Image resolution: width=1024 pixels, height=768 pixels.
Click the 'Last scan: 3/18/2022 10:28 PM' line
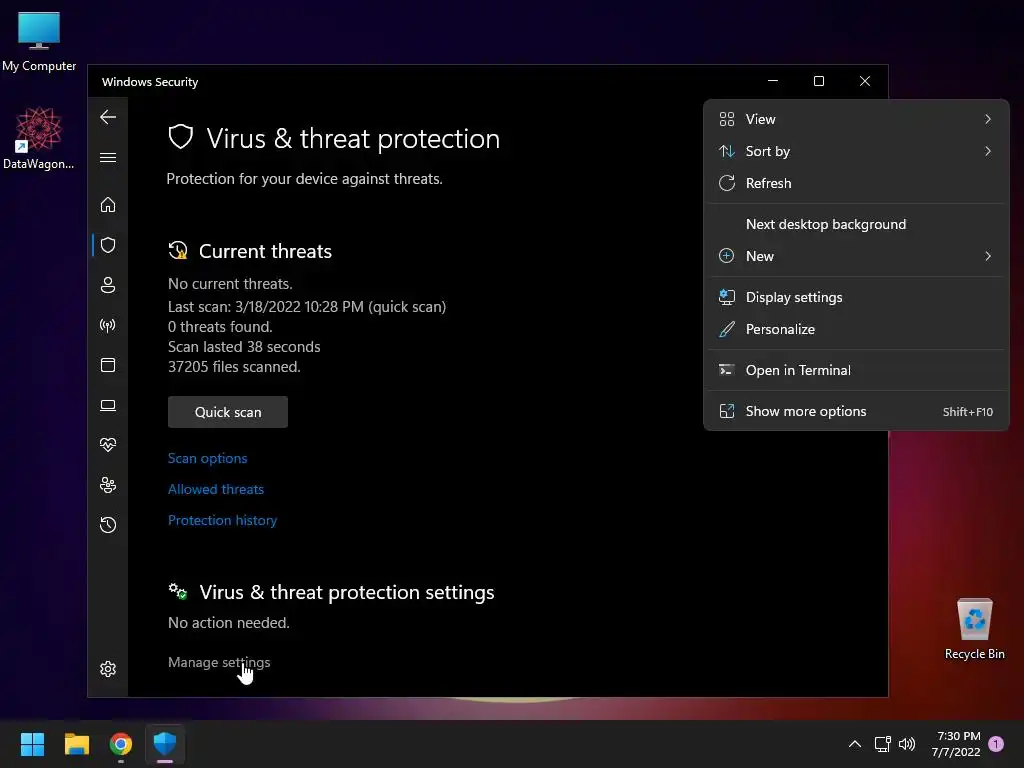[x=307, y=307]
